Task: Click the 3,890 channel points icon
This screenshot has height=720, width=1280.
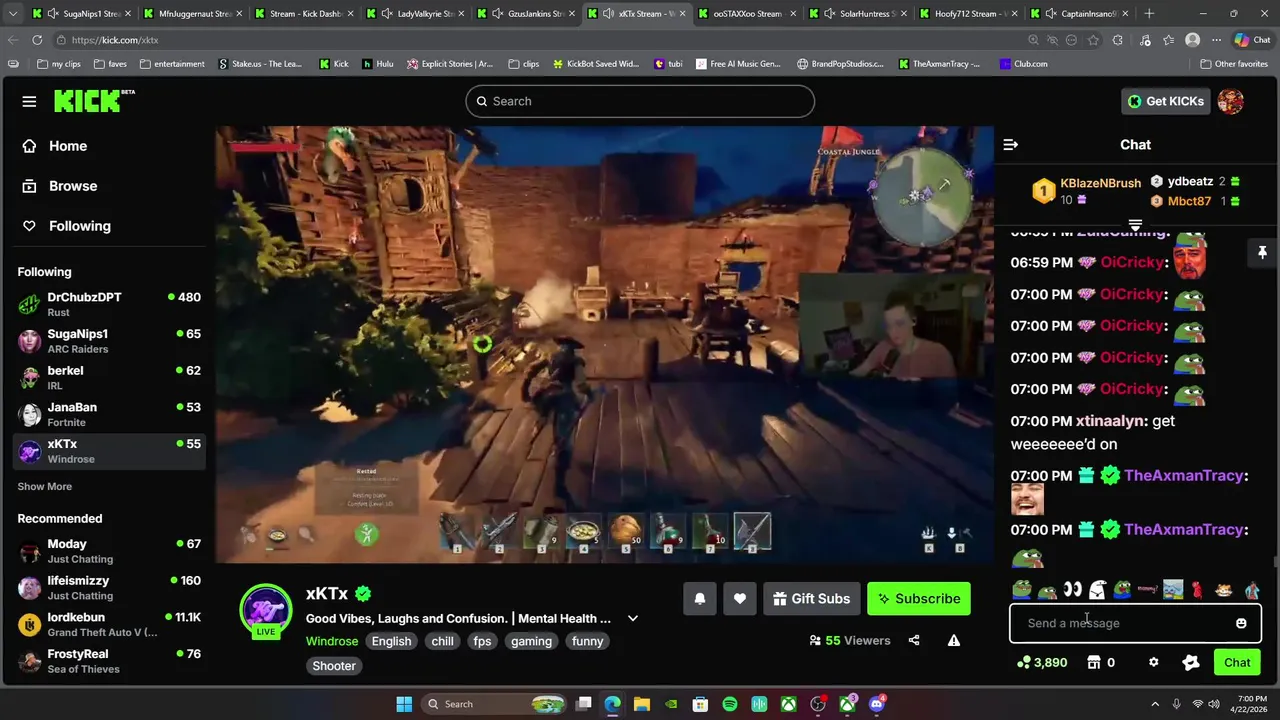Action: (x=1023, y=662)
